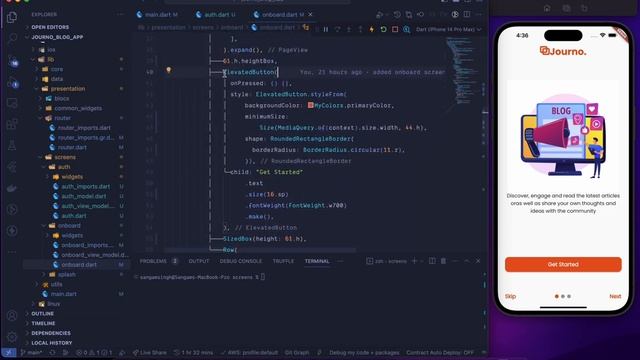The height and width of the screenshot is (360, 640).
Task: Click Contract Auto Deploy: OFF in status bar
Action: pos(440,352)
